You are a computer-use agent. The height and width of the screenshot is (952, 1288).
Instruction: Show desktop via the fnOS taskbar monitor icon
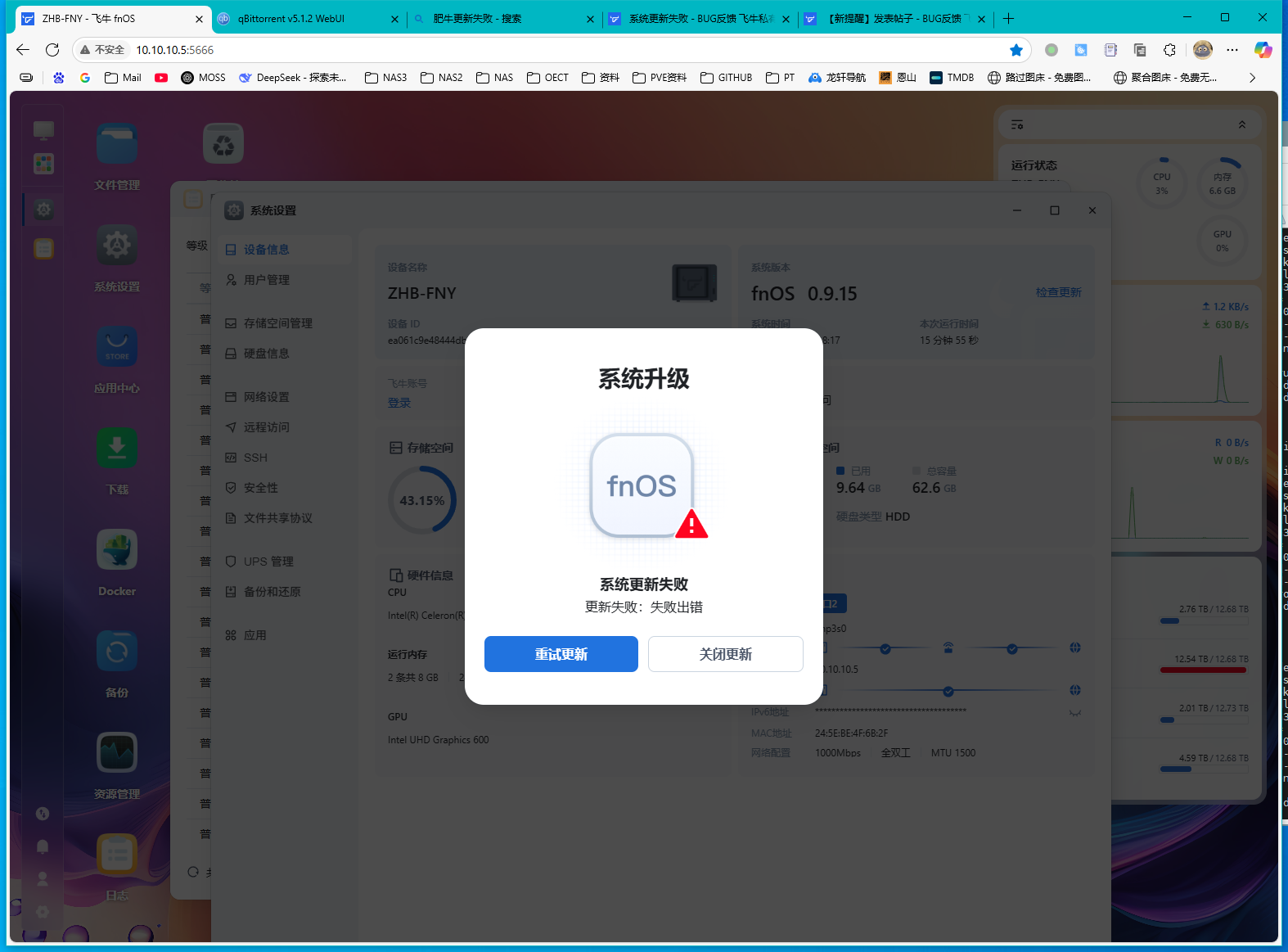pos(43,129)
